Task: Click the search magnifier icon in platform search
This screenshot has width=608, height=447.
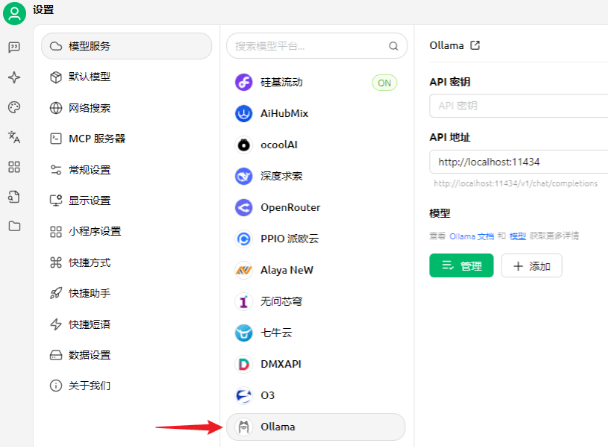Action: click(x=393, y=46)
